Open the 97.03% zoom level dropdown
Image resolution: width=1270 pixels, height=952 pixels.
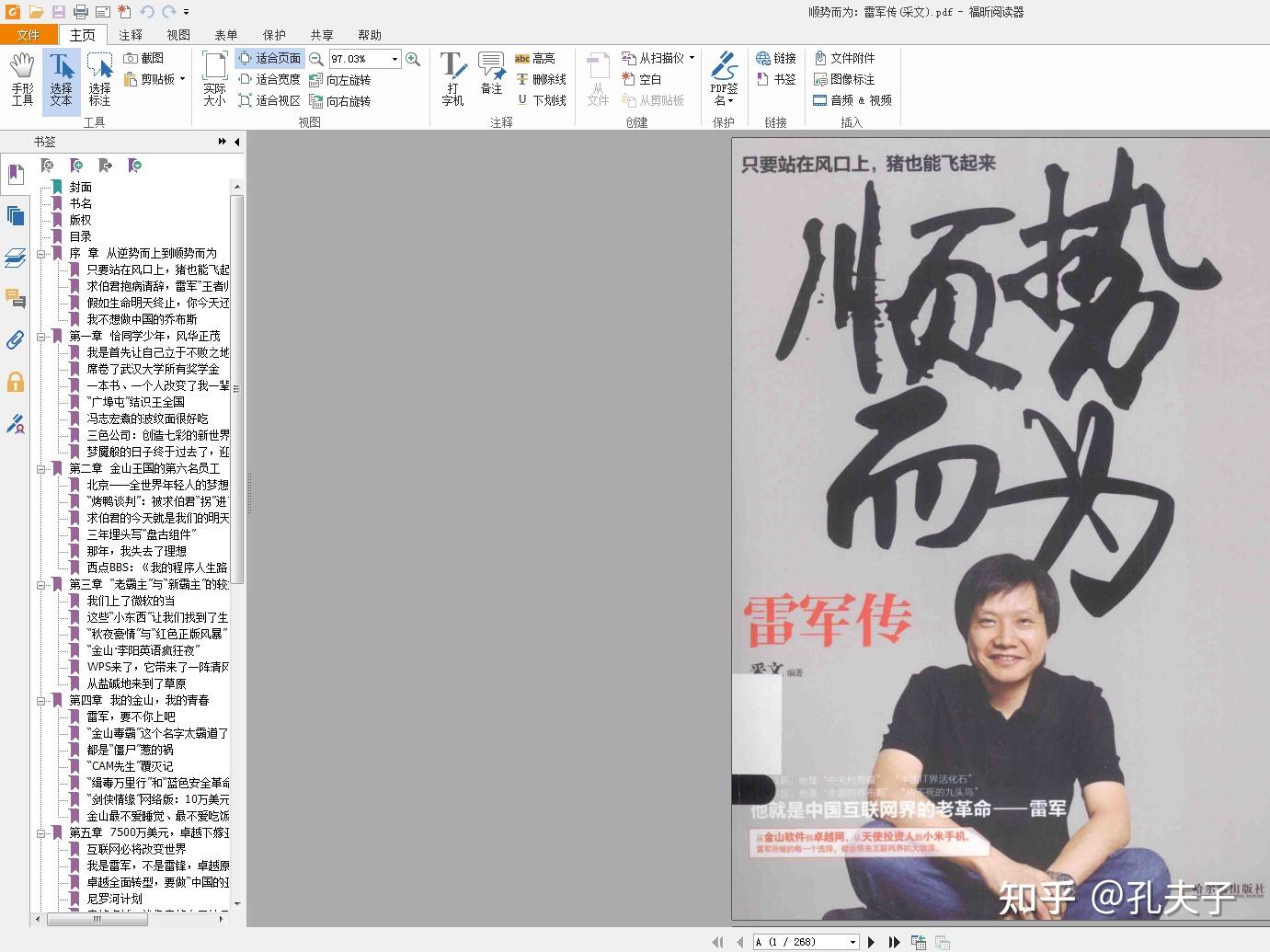click(x=395, y=59)
